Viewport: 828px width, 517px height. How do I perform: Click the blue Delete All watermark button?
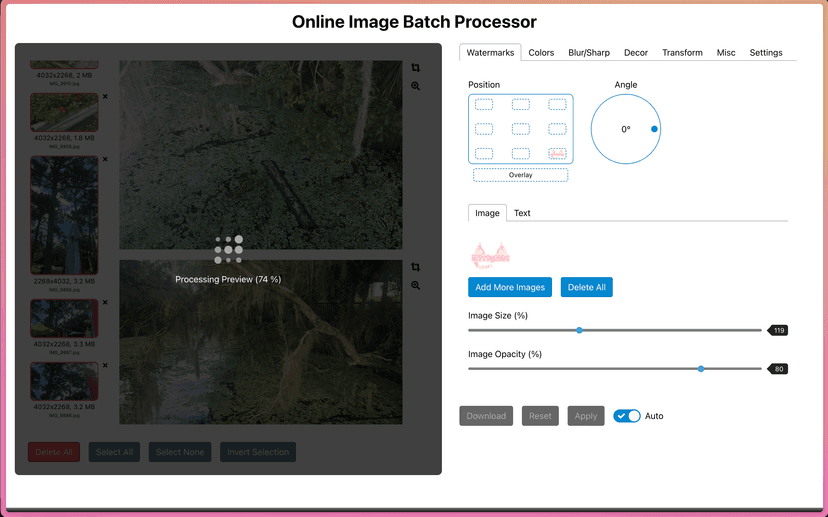point(586,287)
